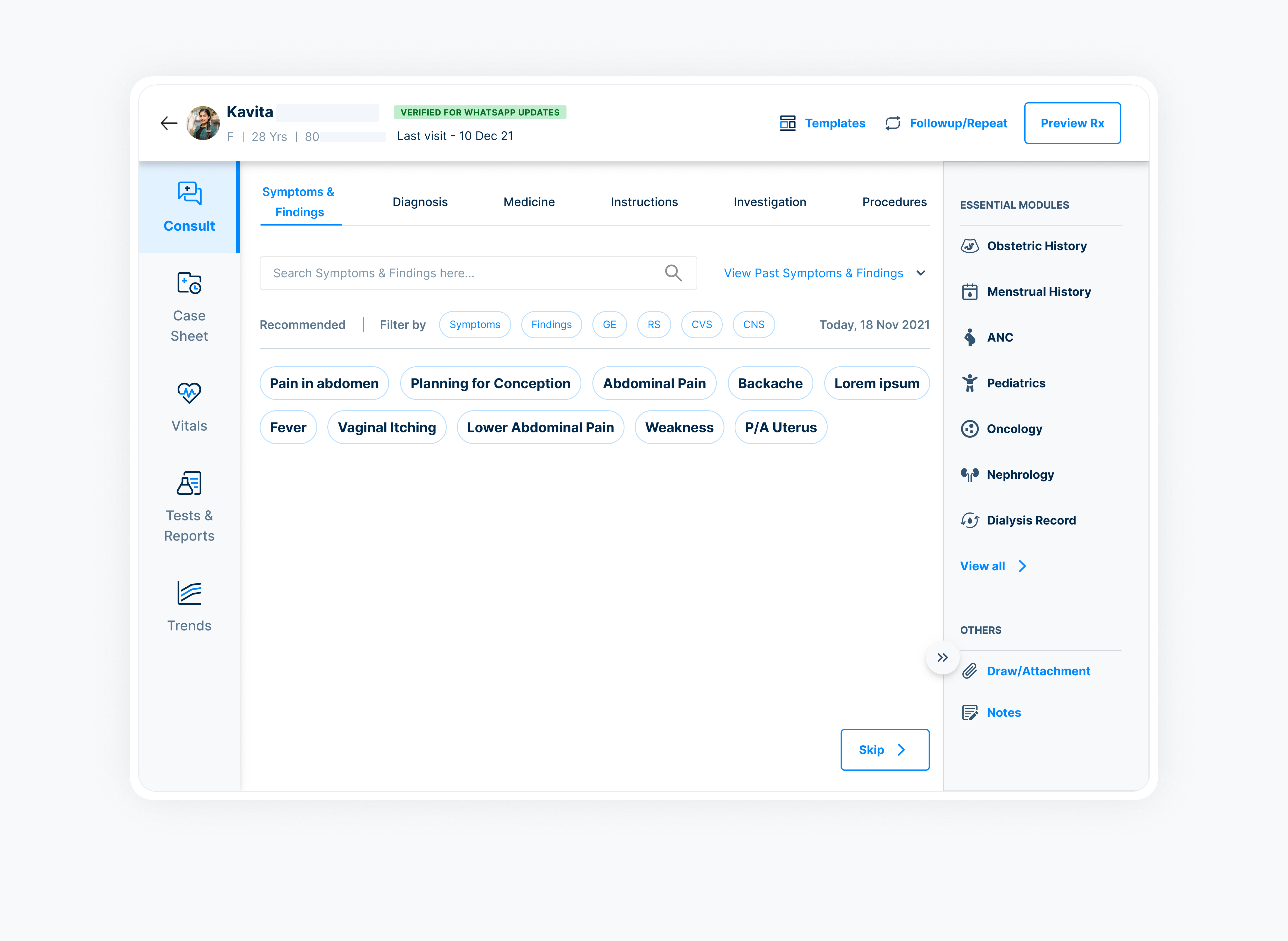Click the Last visit - 10 Dec 21 text

click(455, 136)
